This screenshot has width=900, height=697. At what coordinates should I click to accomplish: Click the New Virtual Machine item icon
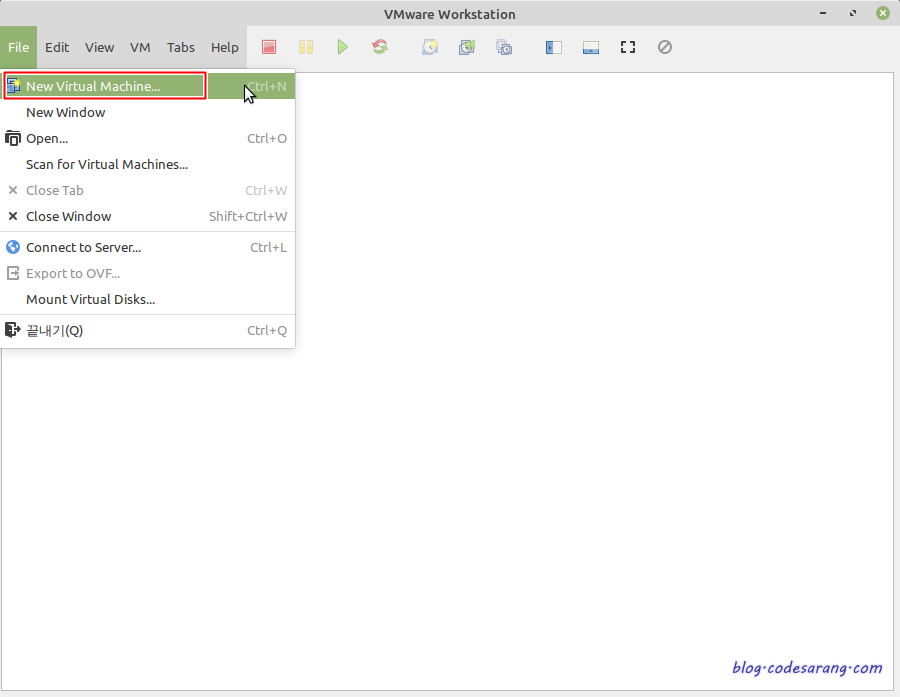pyautogui.click(x=13, y=86)
